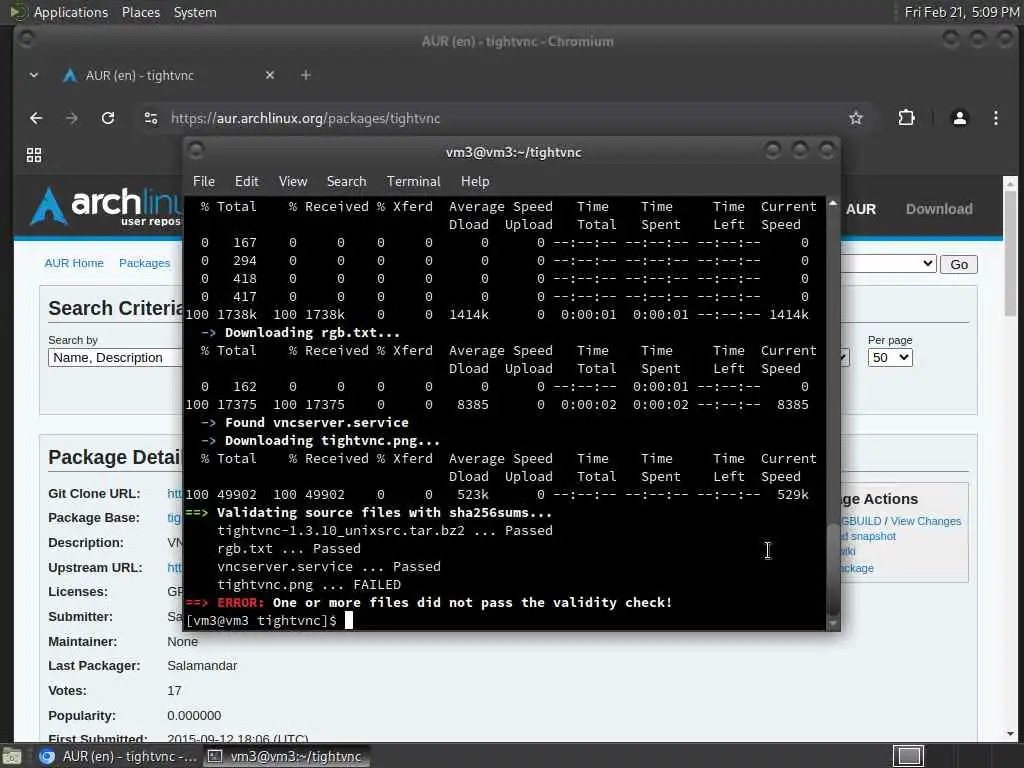
Task: Open the Places menu in top panel
Action: [141, 12]
